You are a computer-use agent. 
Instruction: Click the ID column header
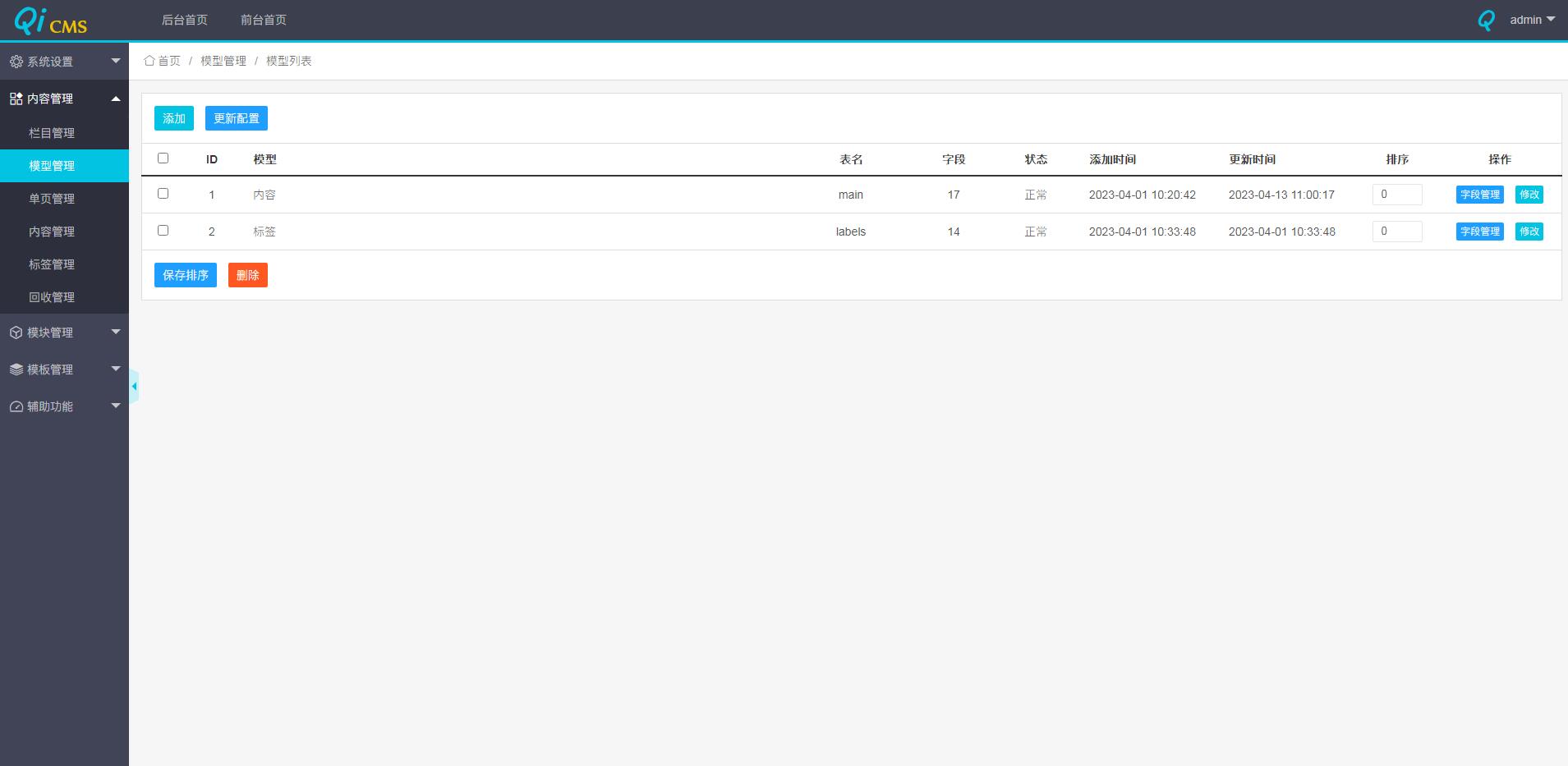[212, 159]
